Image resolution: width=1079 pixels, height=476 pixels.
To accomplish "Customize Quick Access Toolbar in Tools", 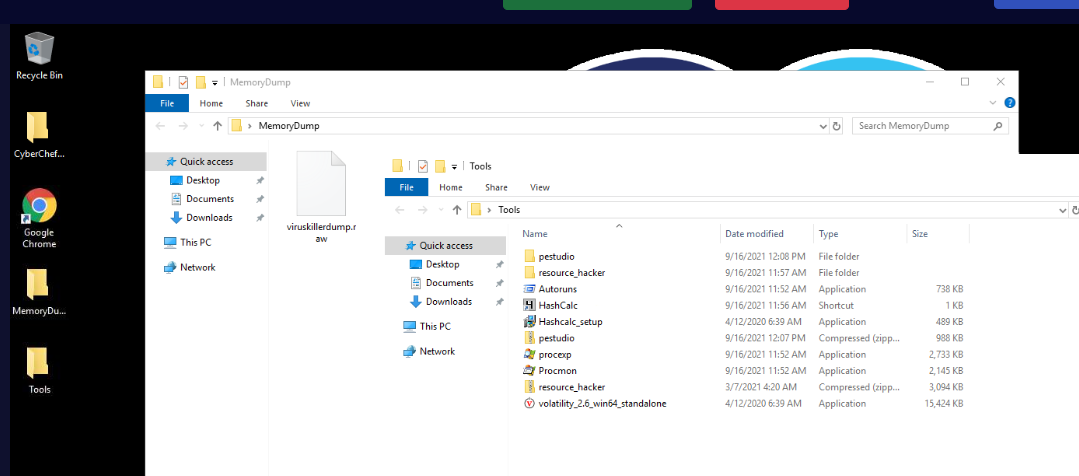I will coord(454,166).
